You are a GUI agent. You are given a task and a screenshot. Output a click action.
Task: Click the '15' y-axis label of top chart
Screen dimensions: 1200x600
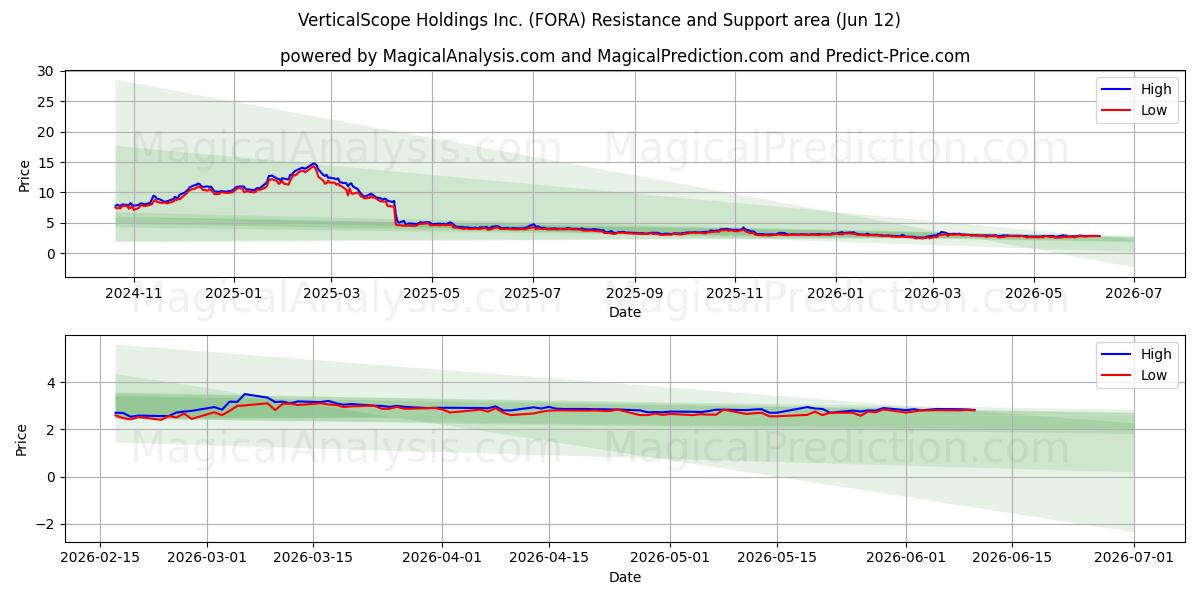pyautogui.click(x=45, y=163)
